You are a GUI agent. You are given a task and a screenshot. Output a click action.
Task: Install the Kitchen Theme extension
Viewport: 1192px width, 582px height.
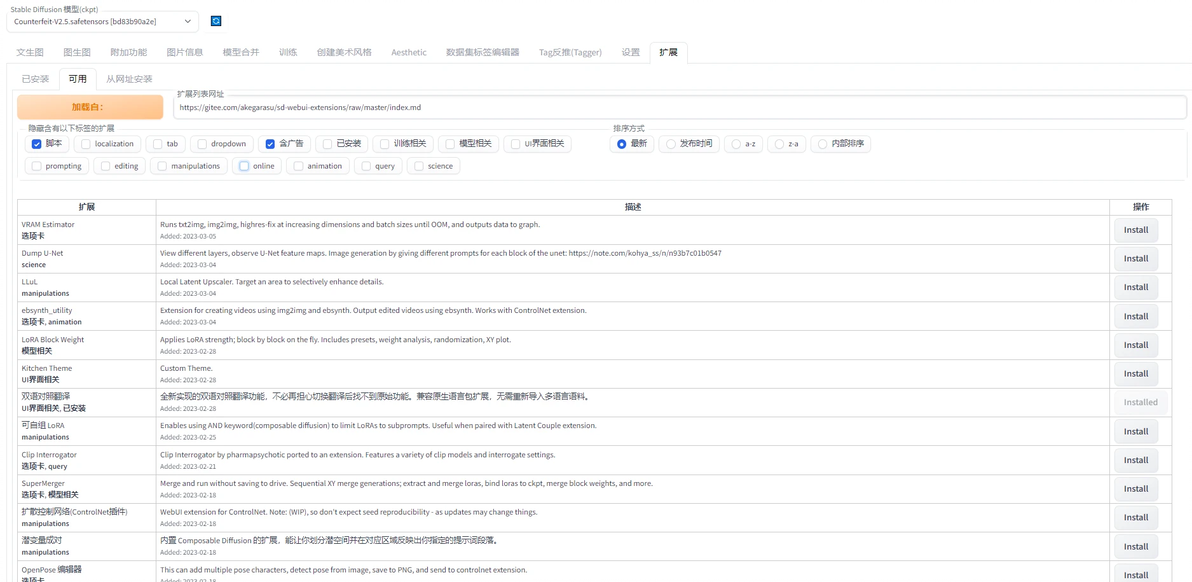[x=1136, y=374]
